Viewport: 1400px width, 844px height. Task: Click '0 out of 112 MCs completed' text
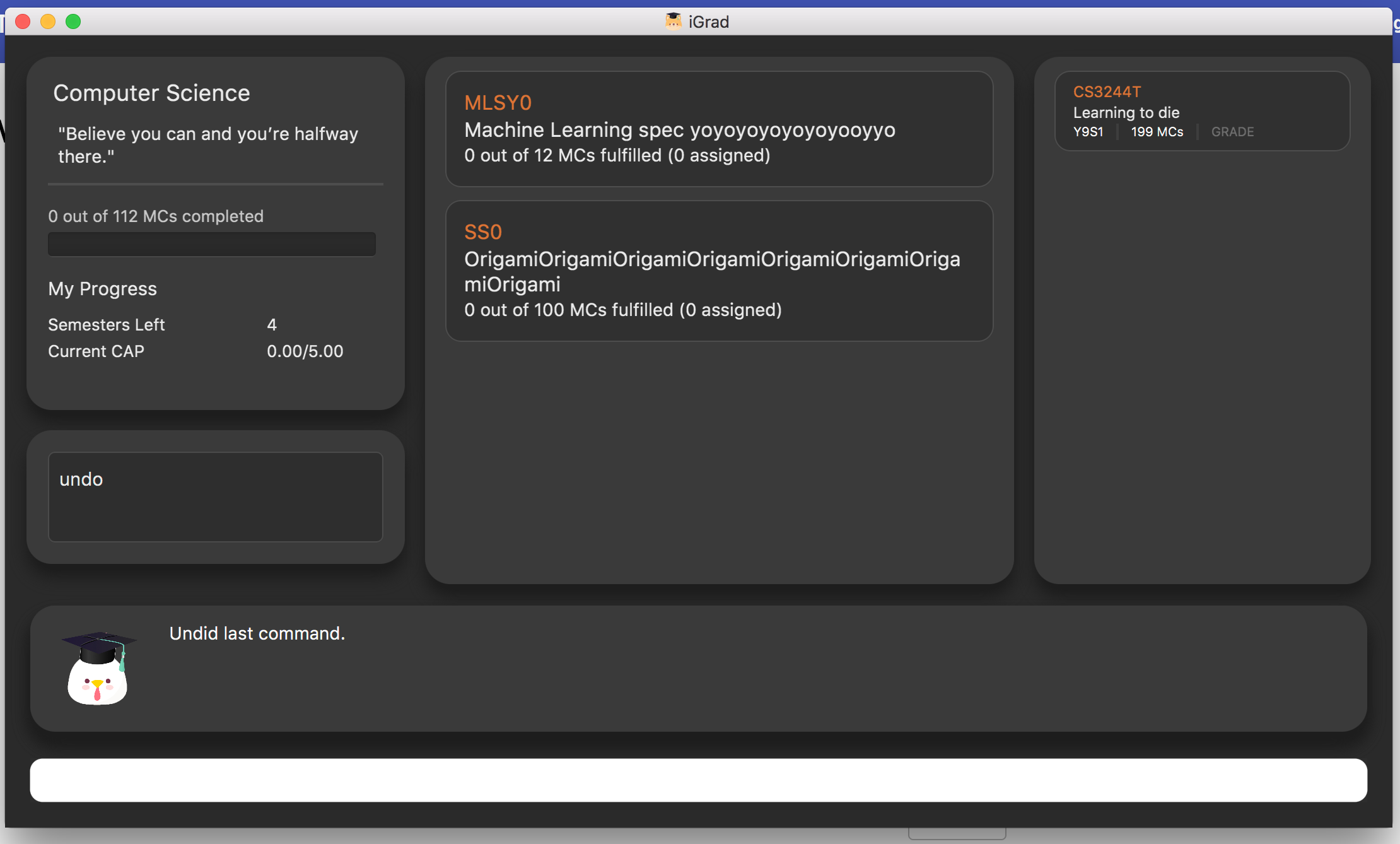point(156,216)
